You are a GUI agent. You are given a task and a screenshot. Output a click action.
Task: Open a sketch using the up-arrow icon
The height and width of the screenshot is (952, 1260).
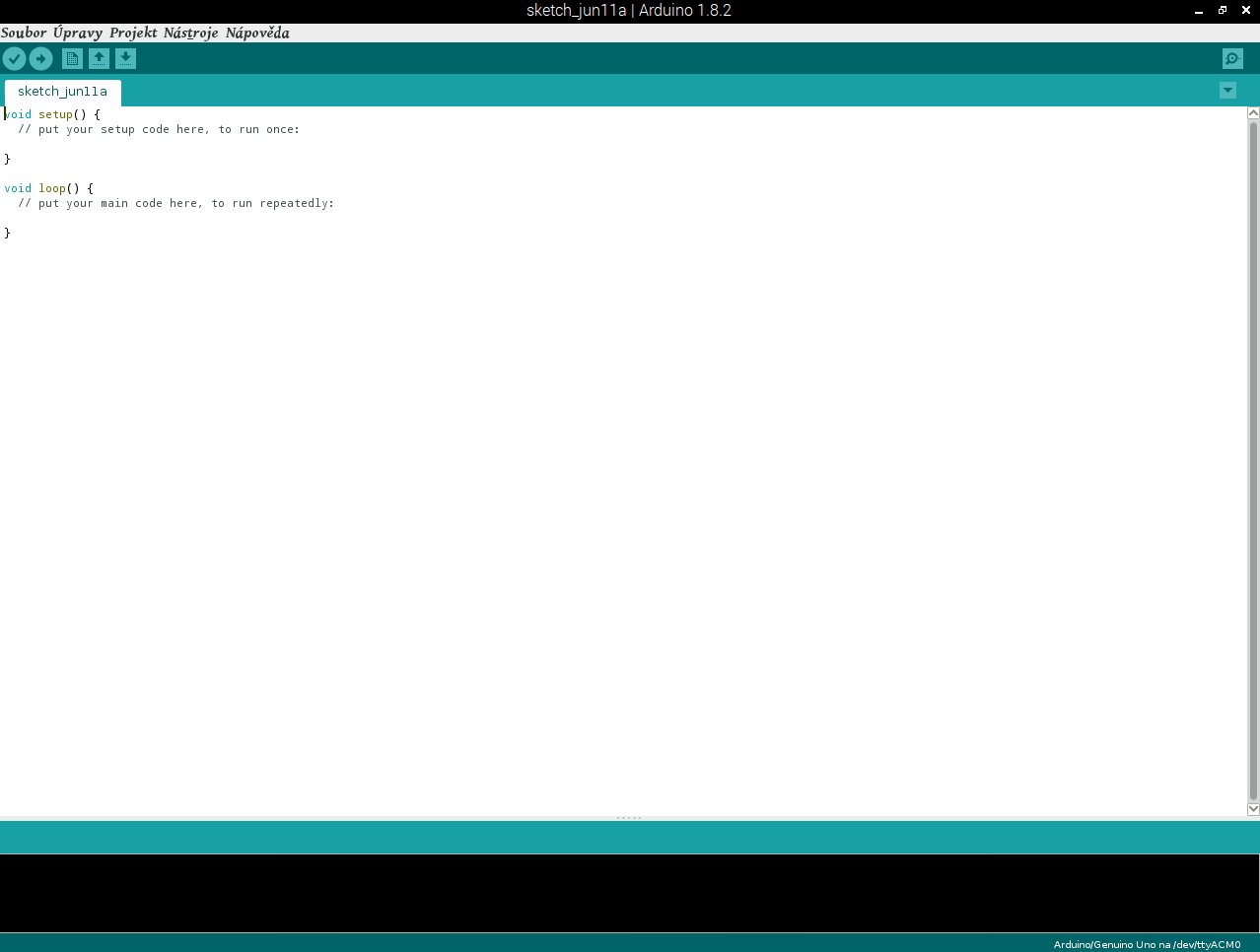tap(99, 59)
